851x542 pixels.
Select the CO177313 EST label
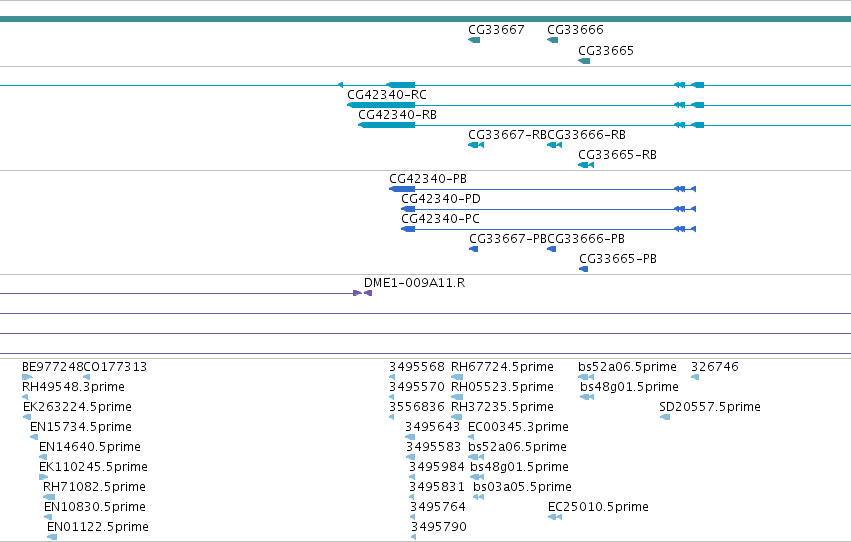(x=115, y=367)
